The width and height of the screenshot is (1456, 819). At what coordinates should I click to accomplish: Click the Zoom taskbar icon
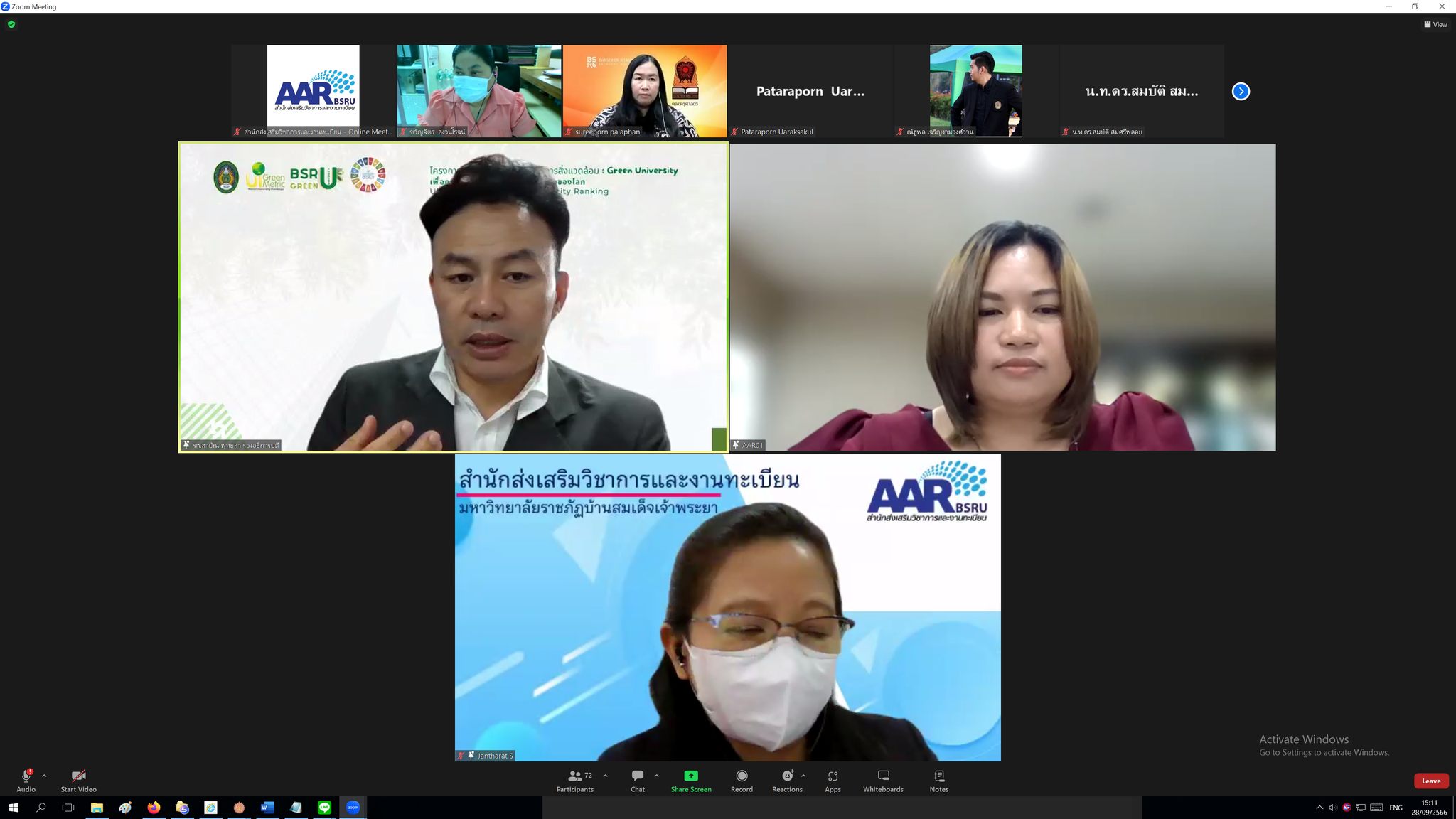[353, 808]
